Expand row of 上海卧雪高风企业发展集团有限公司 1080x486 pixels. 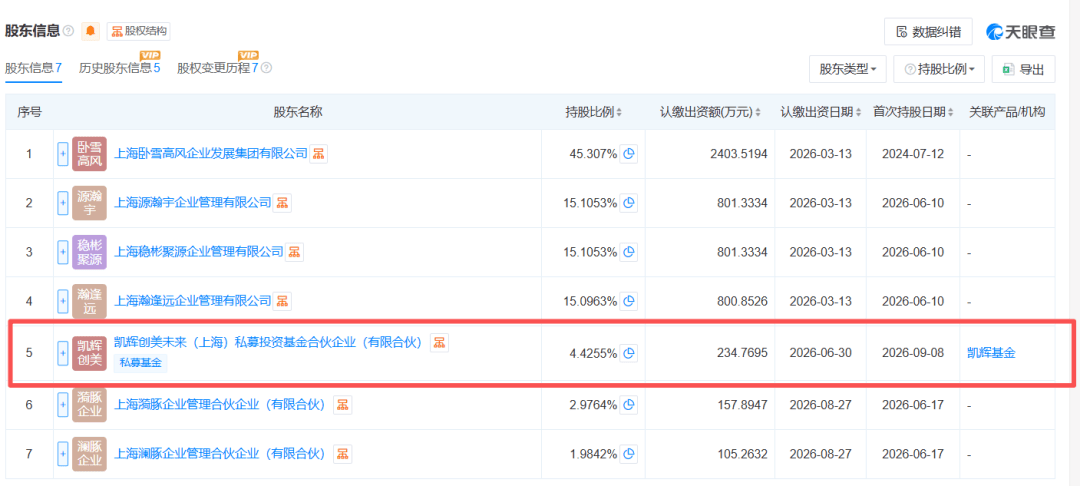[x=63, y=154]
